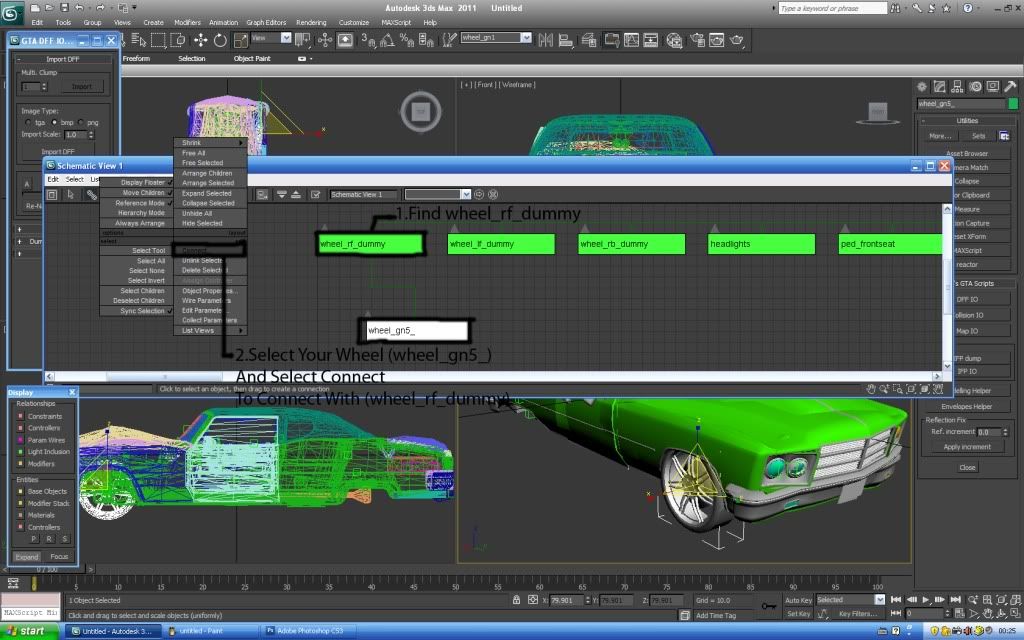Expand the Dum rollout in GTA DFF IO
This screenshot has height=640, width=1024.
(20, 242)
